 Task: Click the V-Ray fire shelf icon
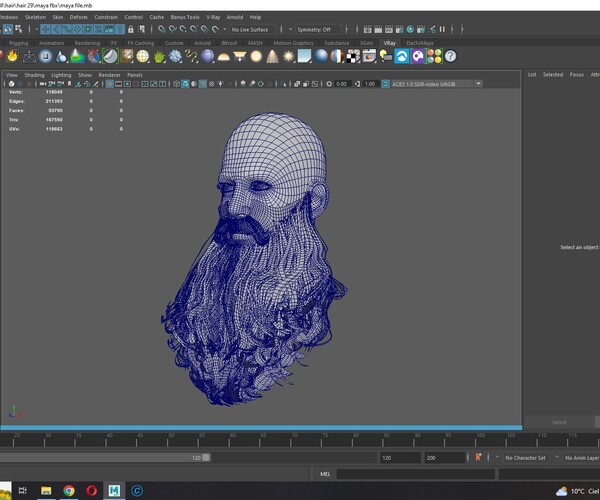pos(13,56)
